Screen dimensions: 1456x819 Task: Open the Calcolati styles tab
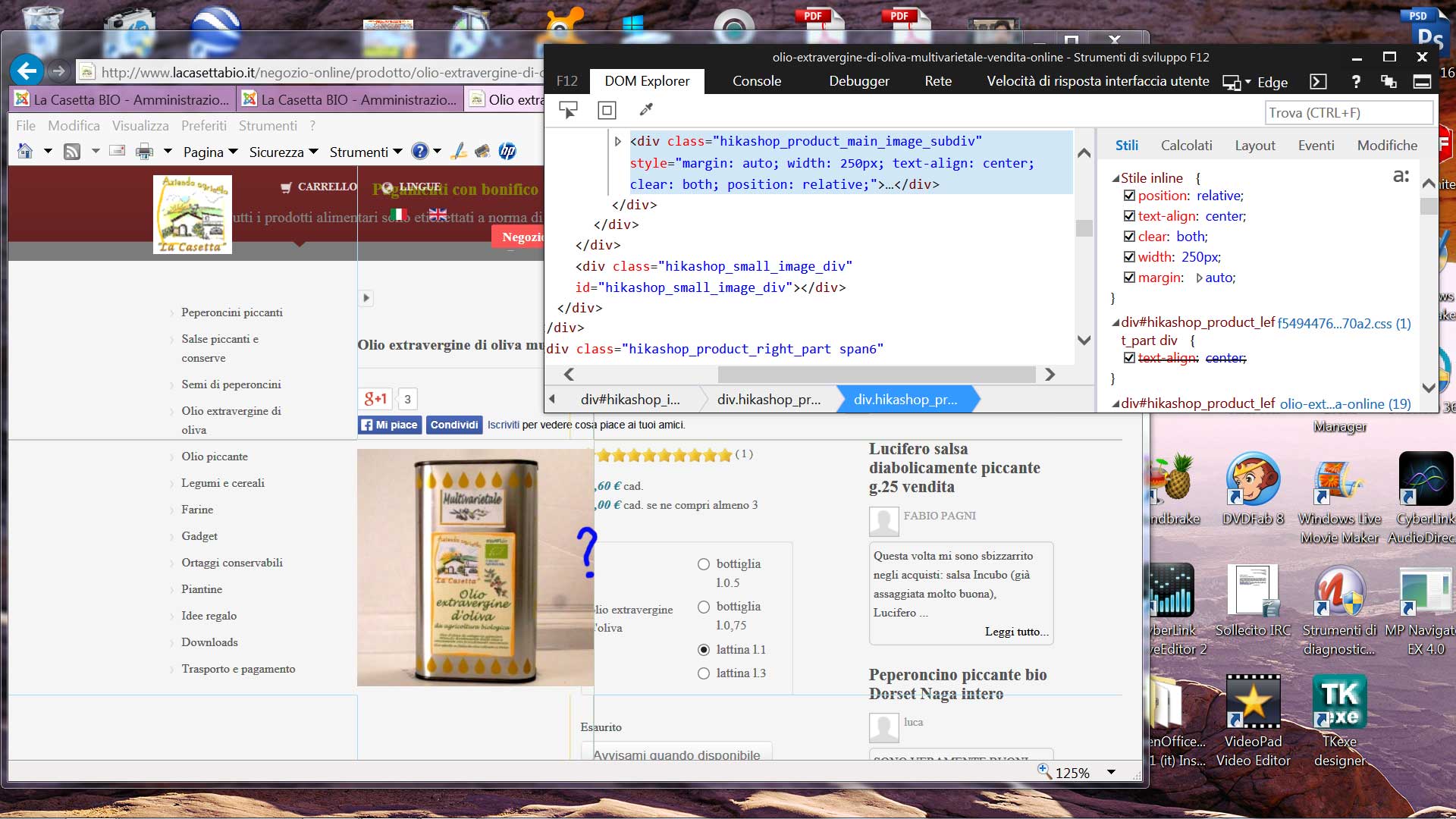click(x=1186, y=146)
